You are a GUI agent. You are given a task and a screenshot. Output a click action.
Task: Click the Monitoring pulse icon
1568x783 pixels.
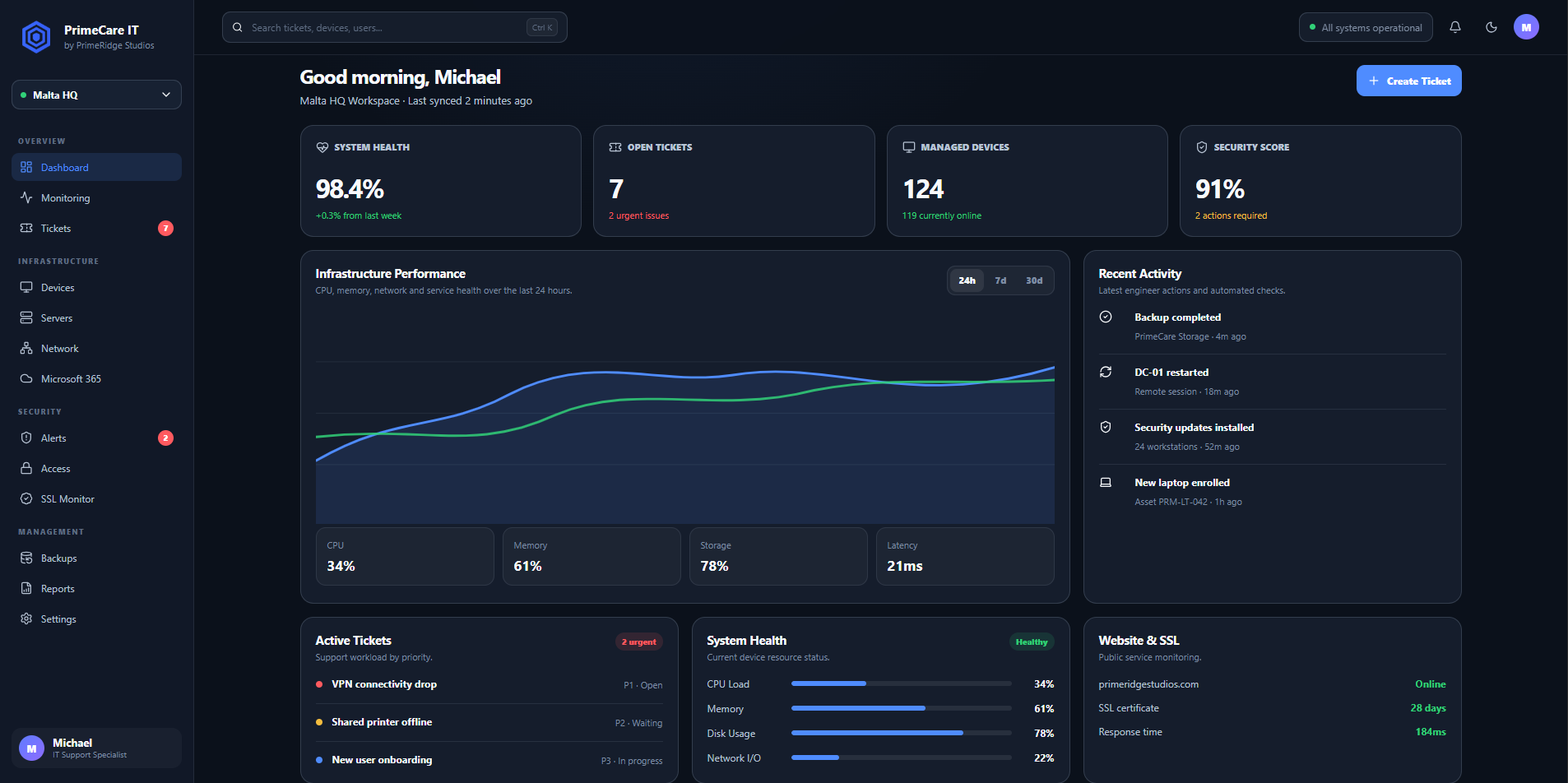(x=26, y=197)
